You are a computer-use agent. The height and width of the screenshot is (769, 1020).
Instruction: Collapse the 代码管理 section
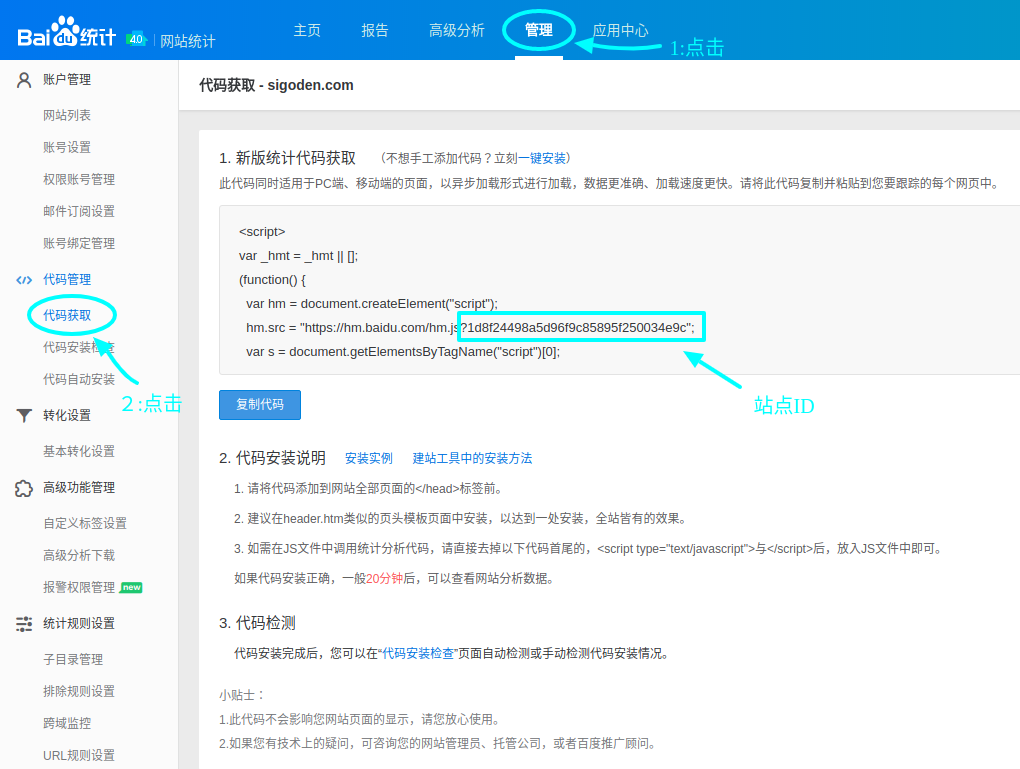(x=67, y=279)
